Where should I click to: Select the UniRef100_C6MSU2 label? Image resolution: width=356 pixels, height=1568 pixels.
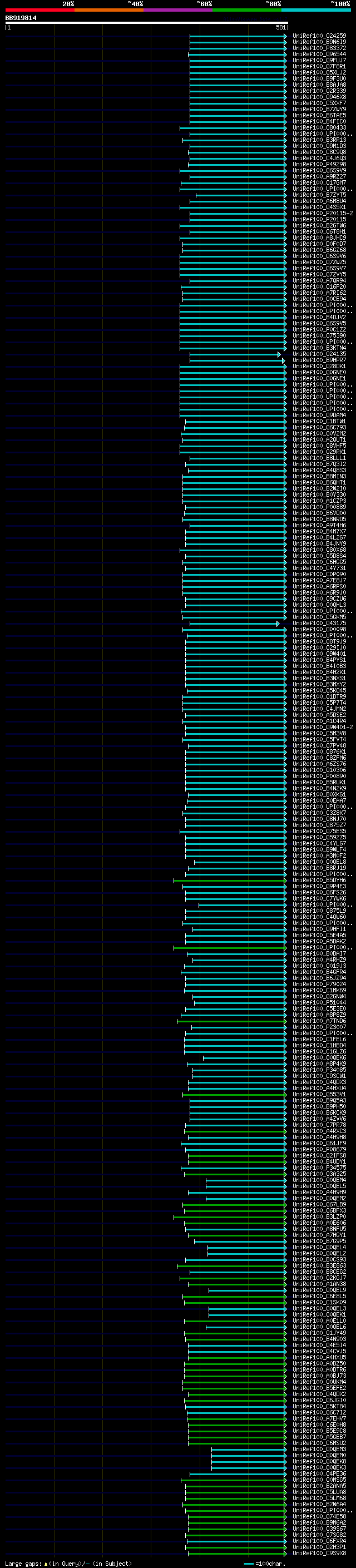pyautogui.click(x=319, y=1443)
